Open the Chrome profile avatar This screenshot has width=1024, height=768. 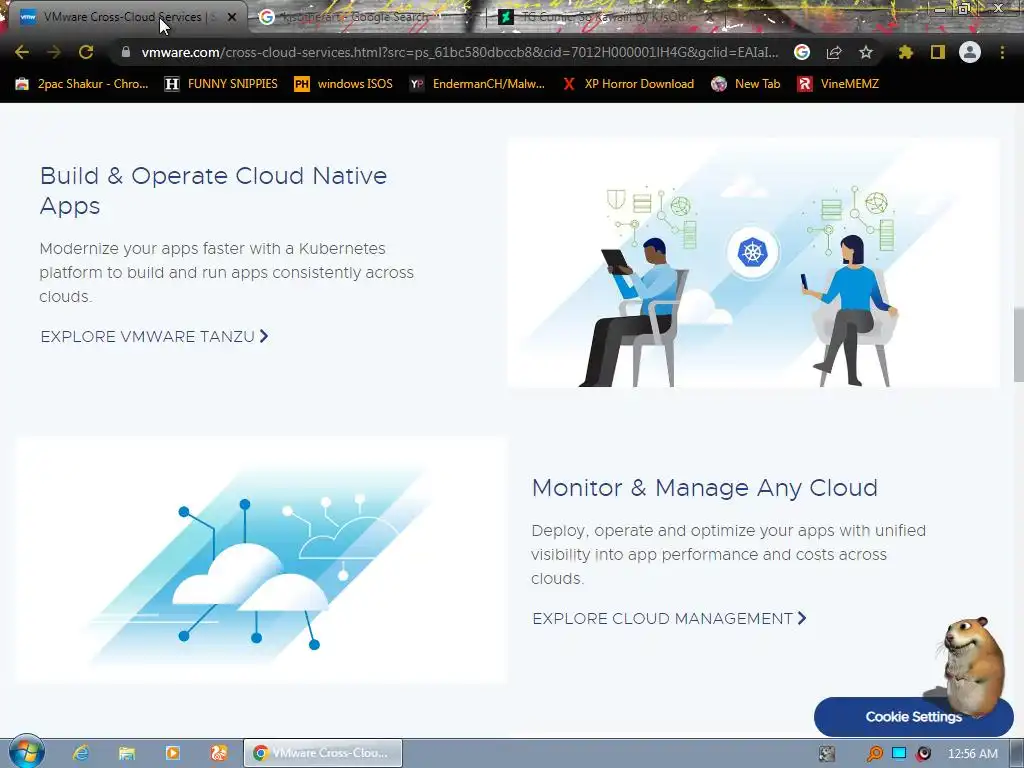[970, 52]
